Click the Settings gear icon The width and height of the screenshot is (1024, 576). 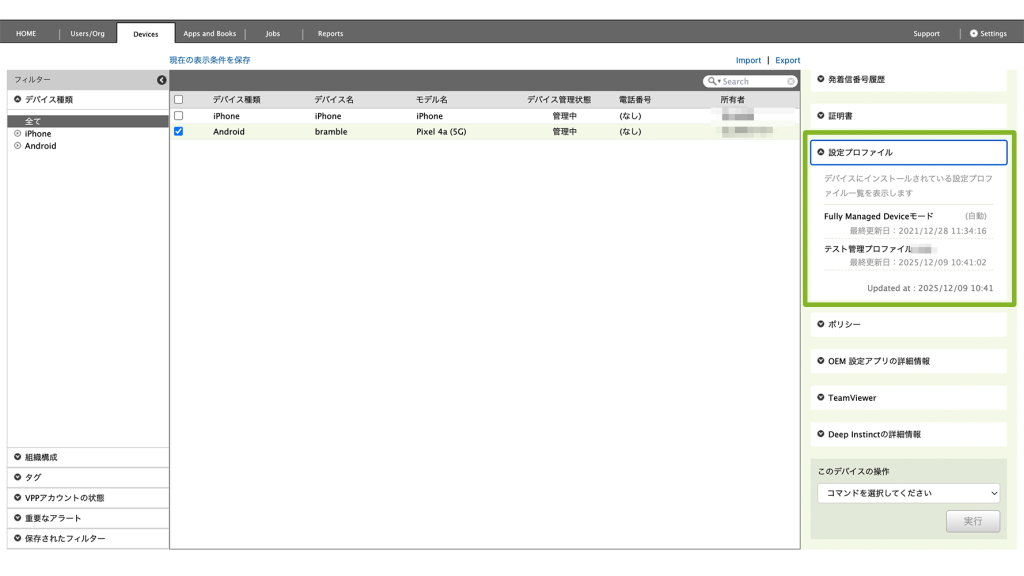(x=974, y=33)
